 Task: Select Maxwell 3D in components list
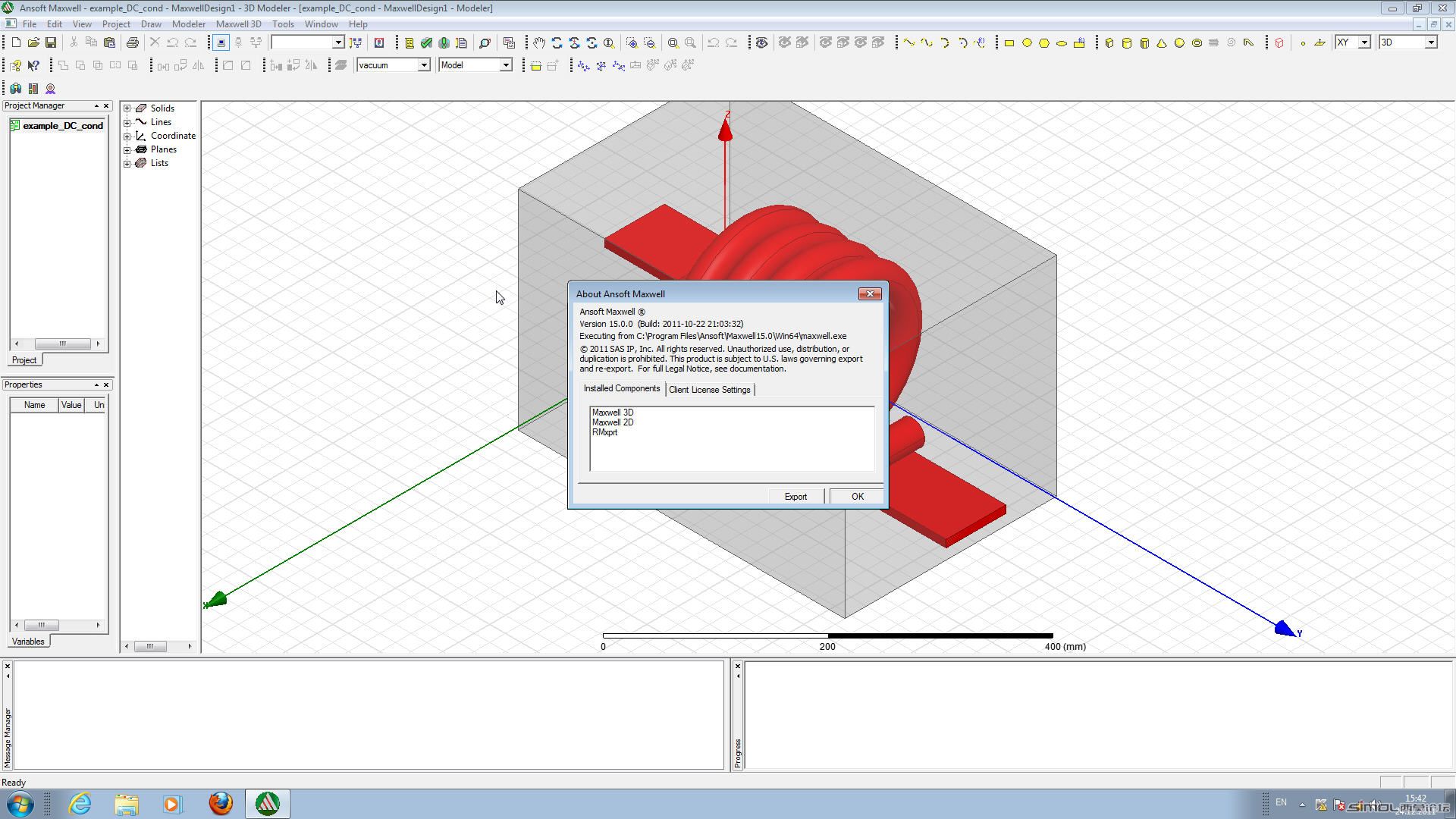pyautogui.click(x=613, y=413)
